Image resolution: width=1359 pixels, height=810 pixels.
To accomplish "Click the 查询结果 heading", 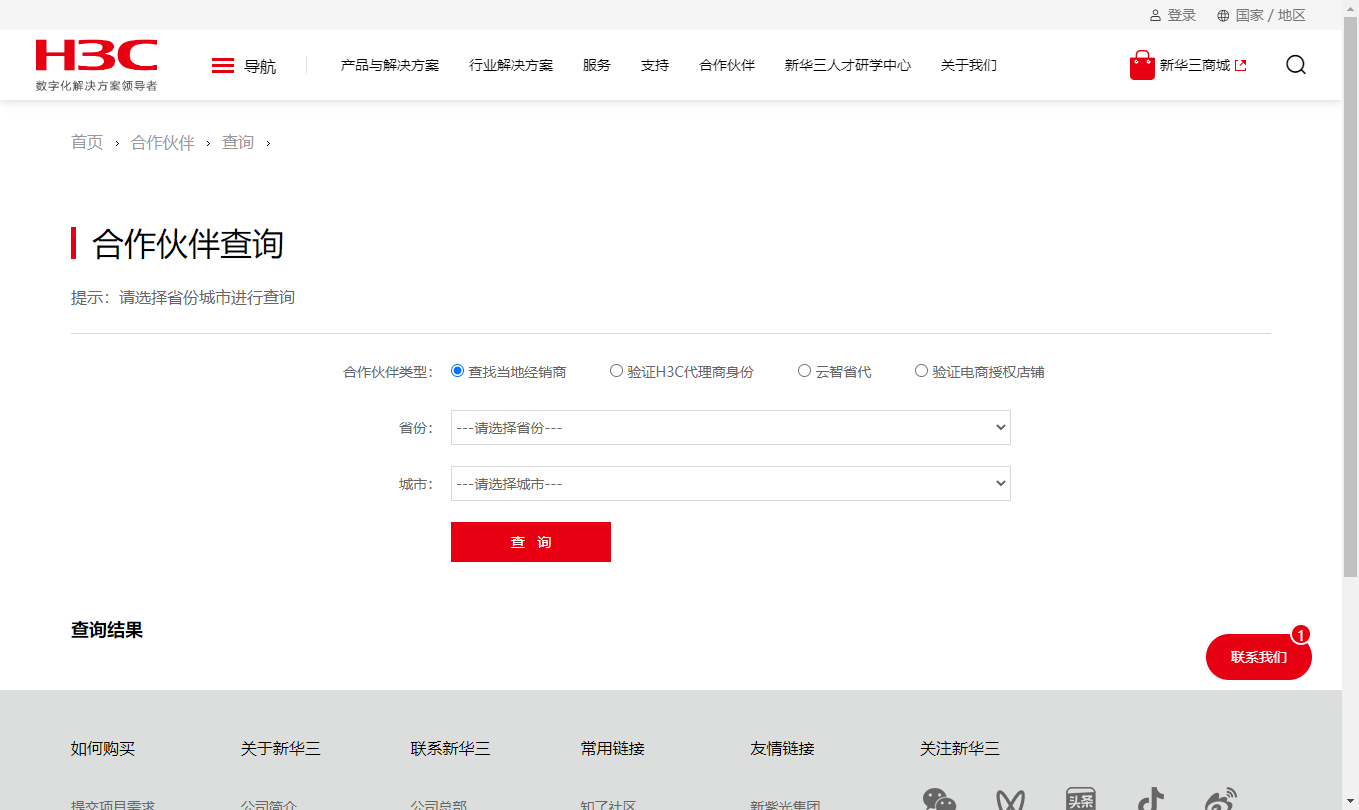I will point(107,630).
